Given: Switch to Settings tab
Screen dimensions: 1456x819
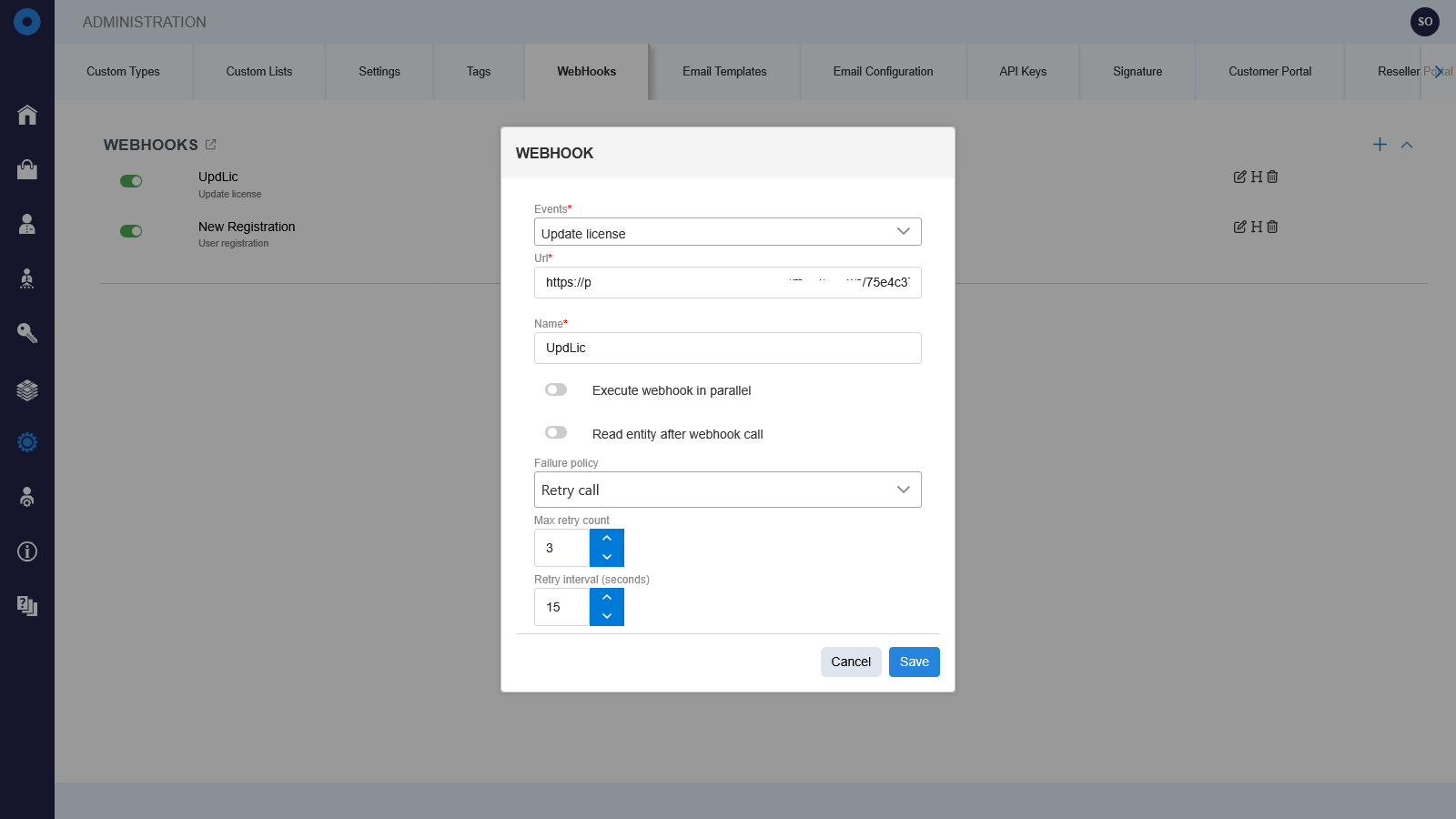Looking at the screenshot, I should (379, 71).
